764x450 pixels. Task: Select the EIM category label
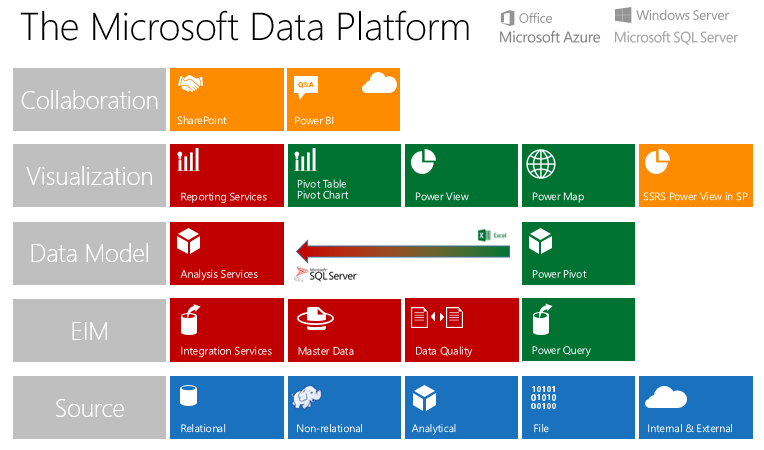90,330
